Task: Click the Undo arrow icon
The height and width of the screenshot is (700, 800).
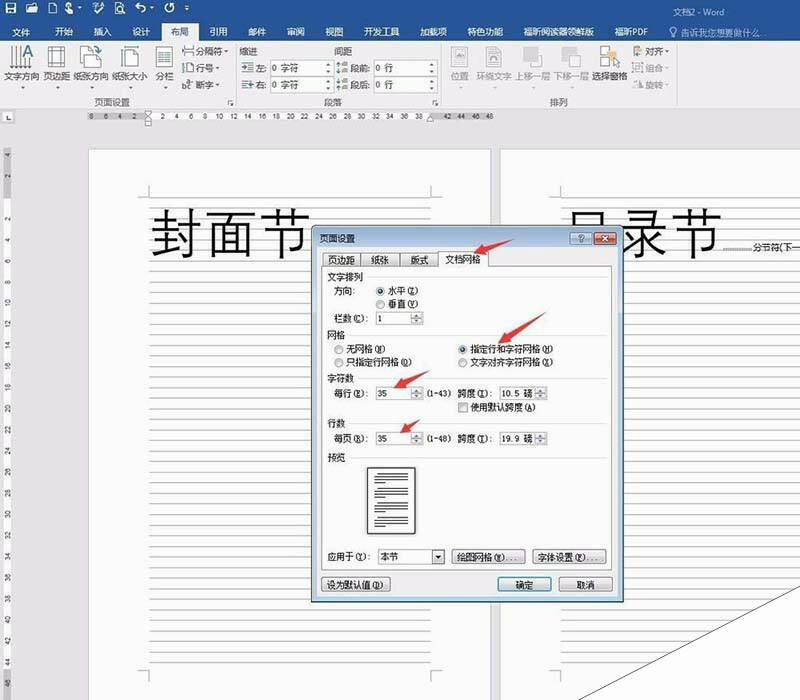Action: click(140, 8)
